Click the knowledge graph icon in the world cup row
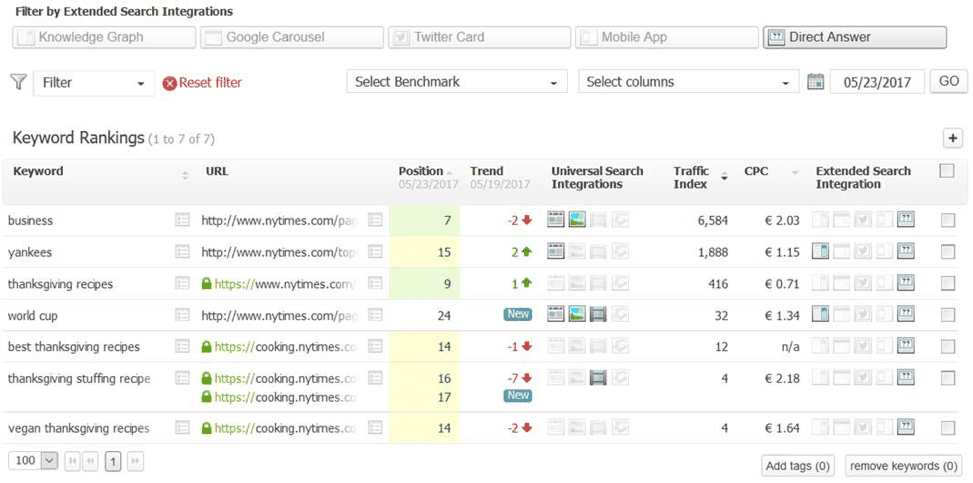This screenshot has width=973, height=483. 820,315
